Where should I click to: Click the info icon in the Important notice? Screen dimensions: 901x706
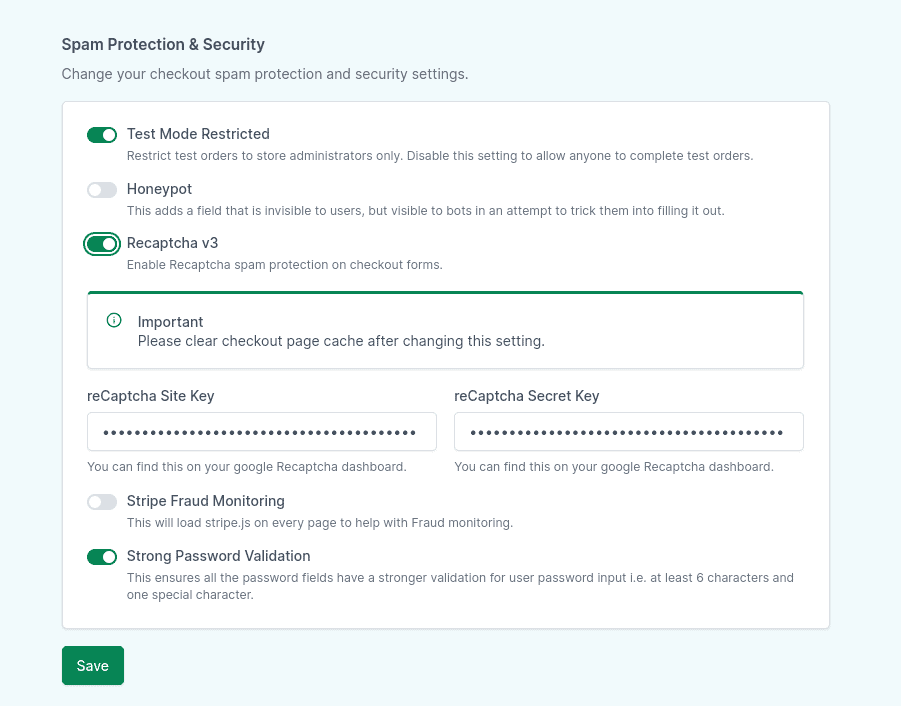[114, 321]
